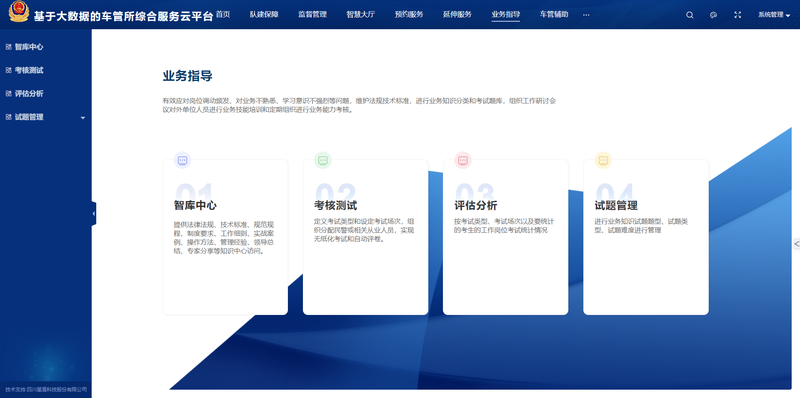800x398 pixels.
Task: Open the message chat icon
Action: pos(713,15)
